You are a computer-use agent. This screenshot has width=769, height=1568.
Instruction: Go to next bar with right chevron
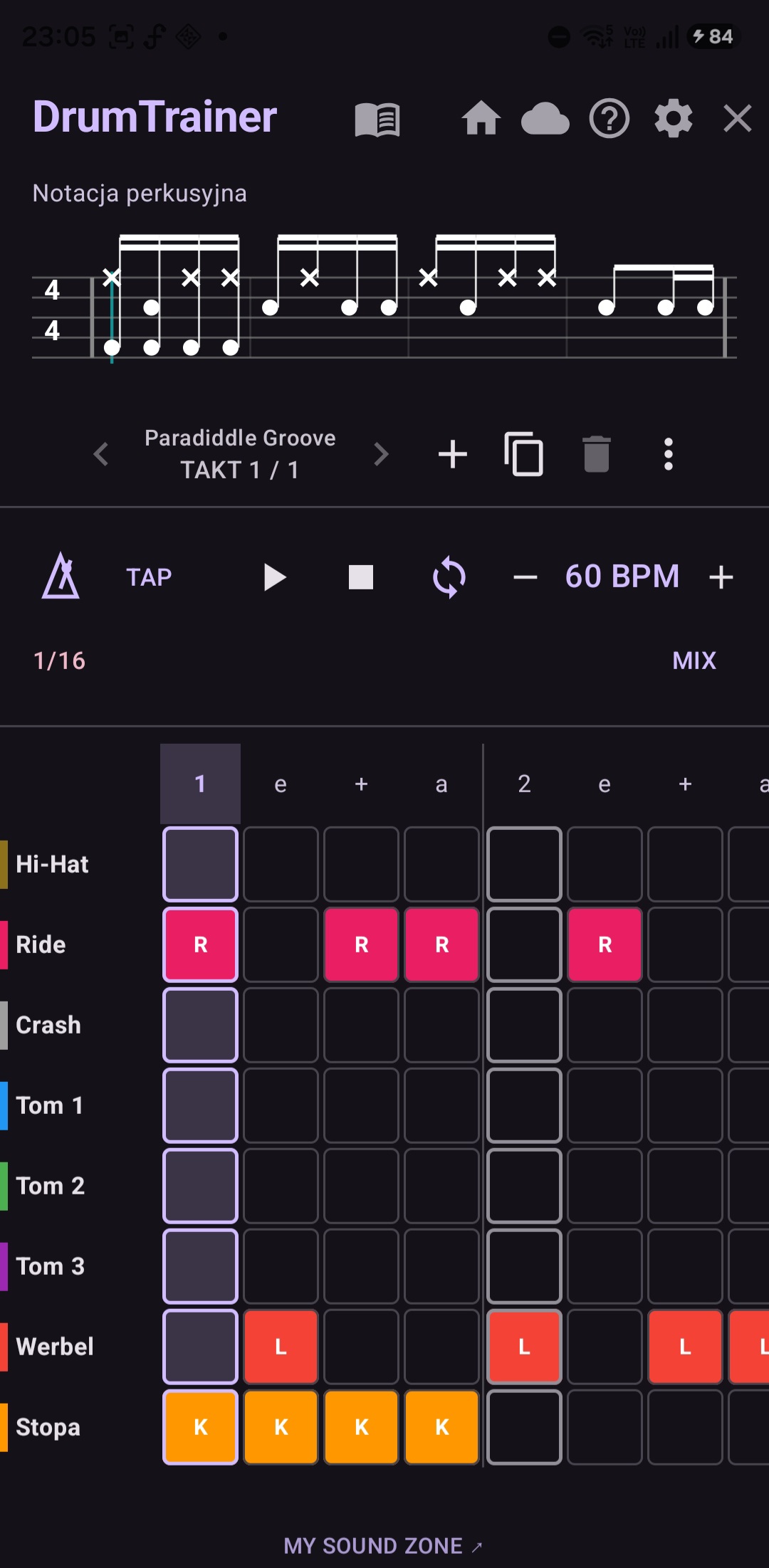[x=382, y=454]
